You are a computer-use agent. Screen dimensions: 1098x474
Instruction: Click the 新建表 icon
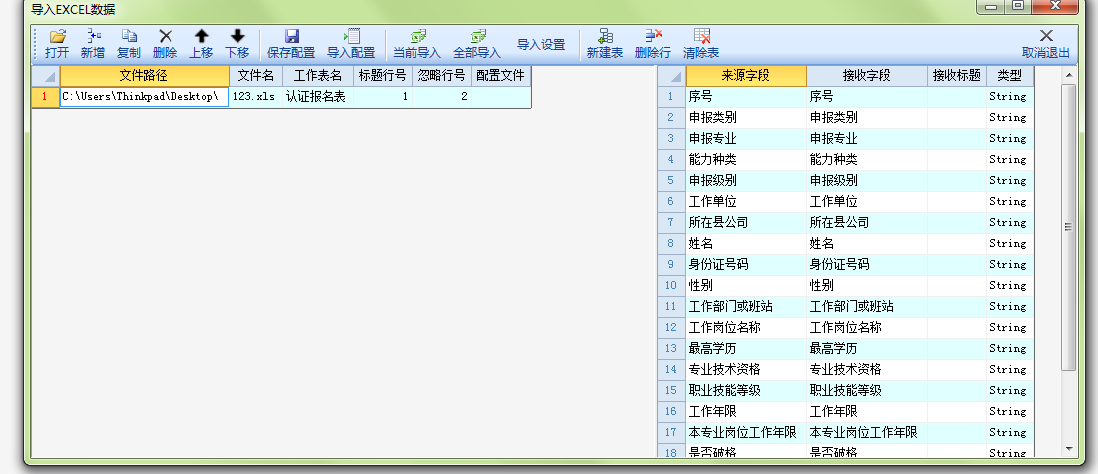[605, 36]
